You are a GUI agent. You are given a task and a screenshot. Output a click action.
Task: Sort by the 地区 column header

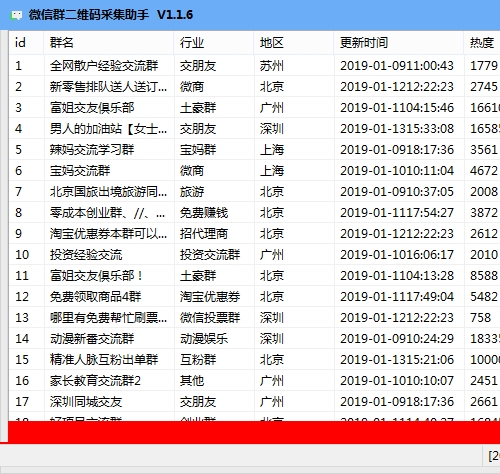click(294, 43)
